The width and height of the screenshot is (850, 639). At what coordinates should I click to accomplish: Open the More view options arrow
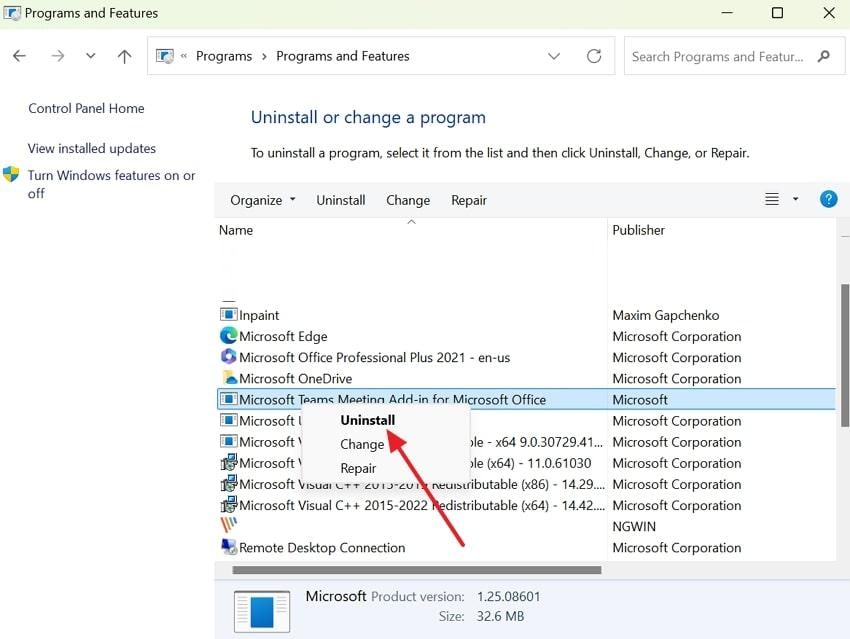[795, 199]
